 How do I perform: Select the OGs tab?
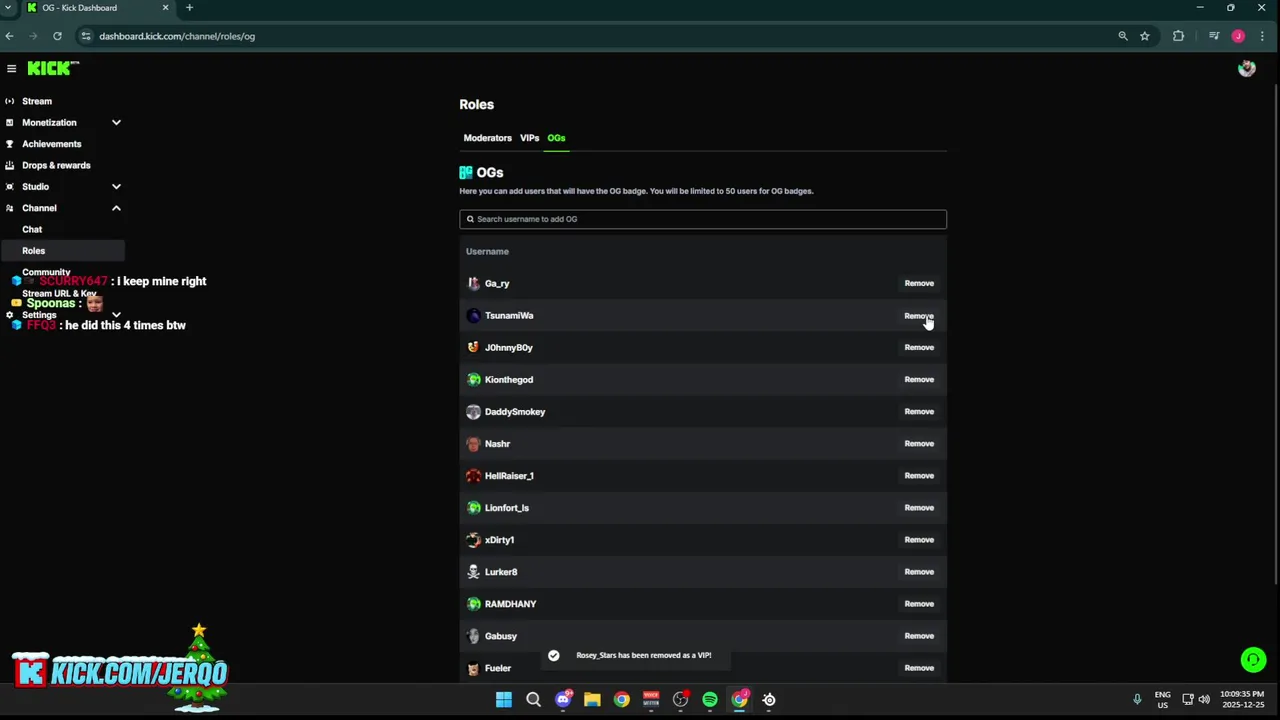(x=556, y=138)
